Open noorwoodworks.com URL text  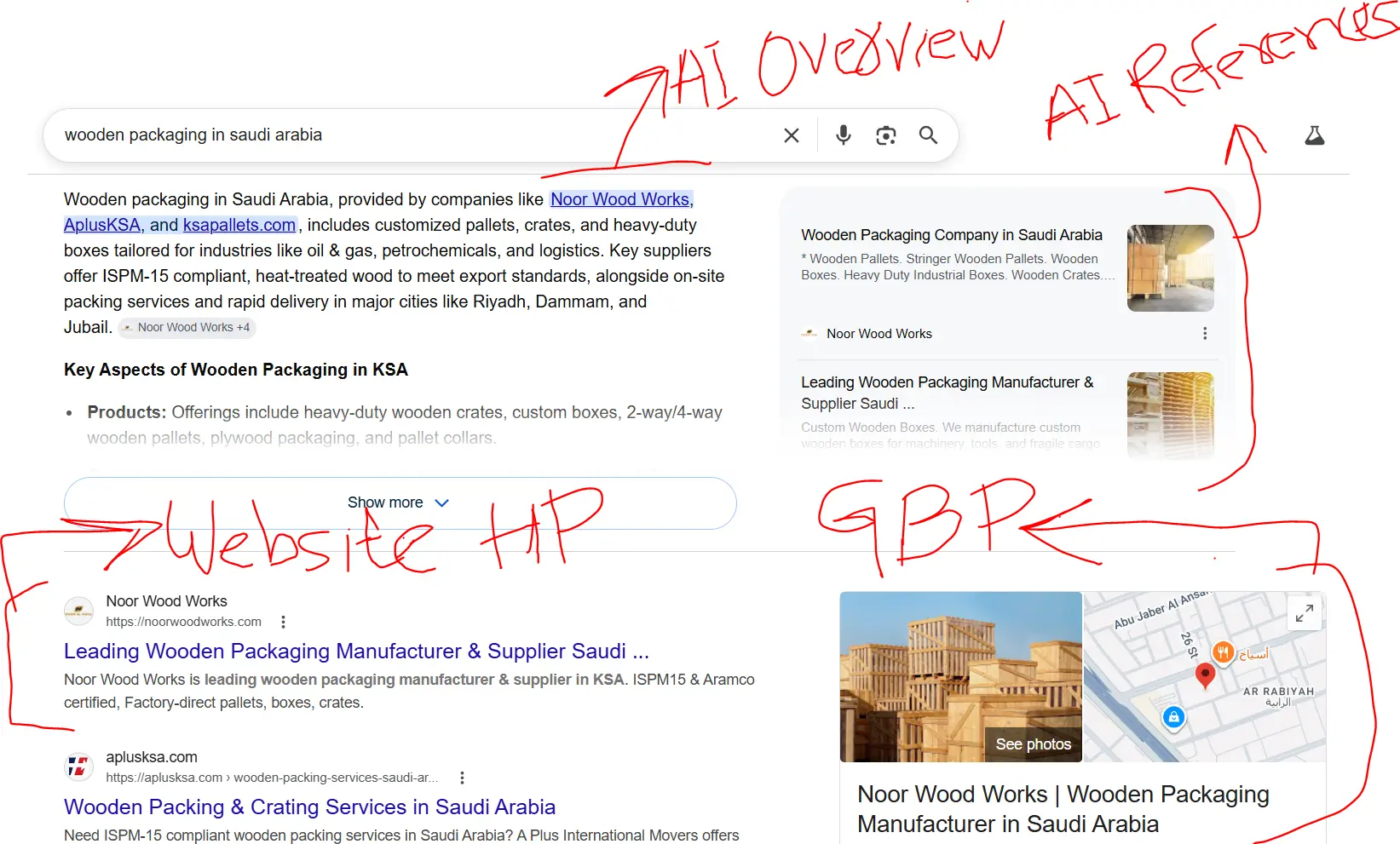(183, 622)
